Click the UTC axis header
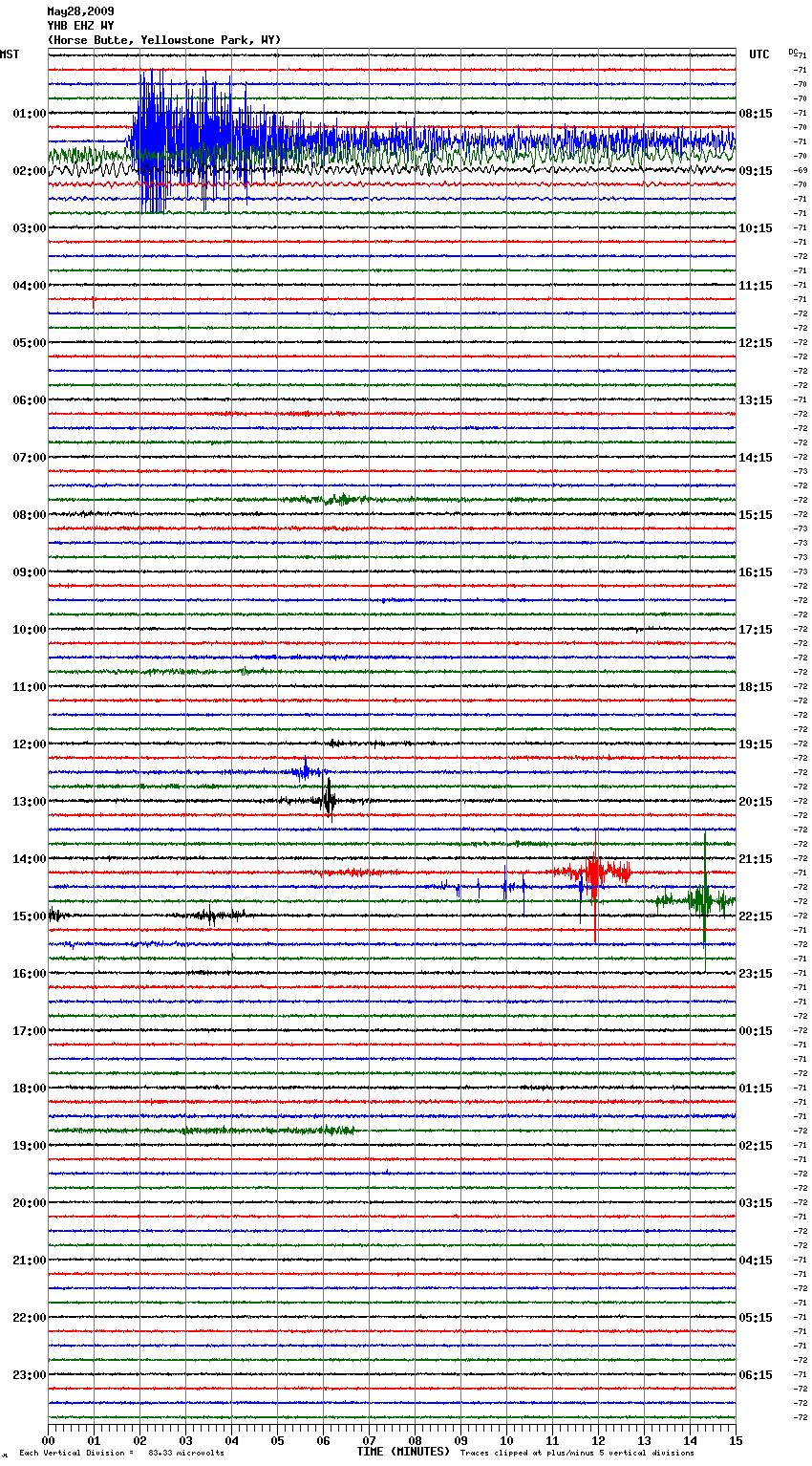The width and height of the screenshot is (812, 1466). (759, 54)
